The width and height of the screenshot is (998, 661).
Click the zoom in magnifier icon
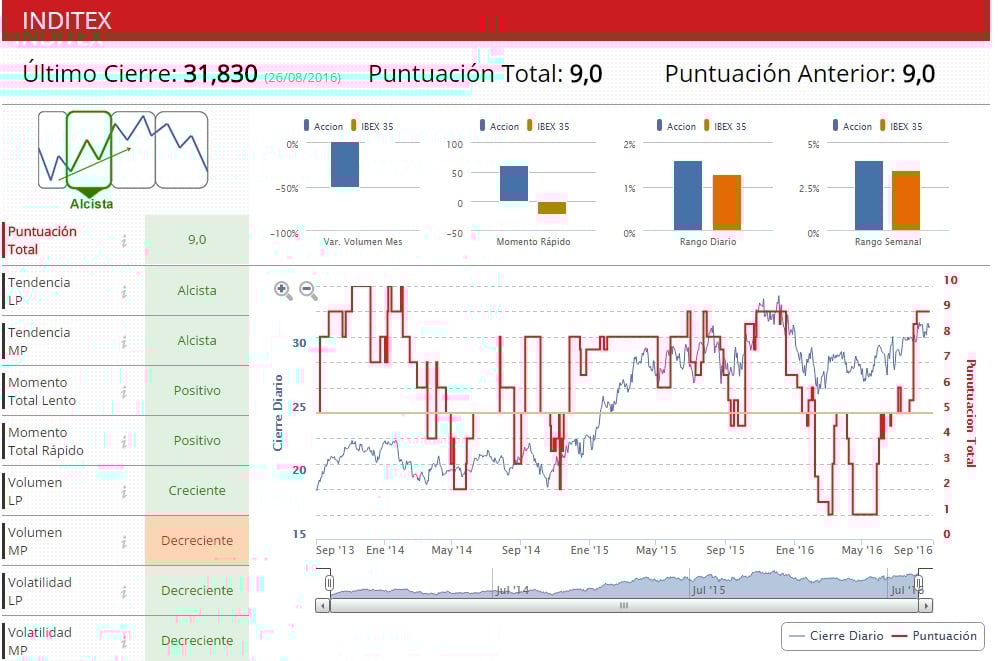click(283, 291)
